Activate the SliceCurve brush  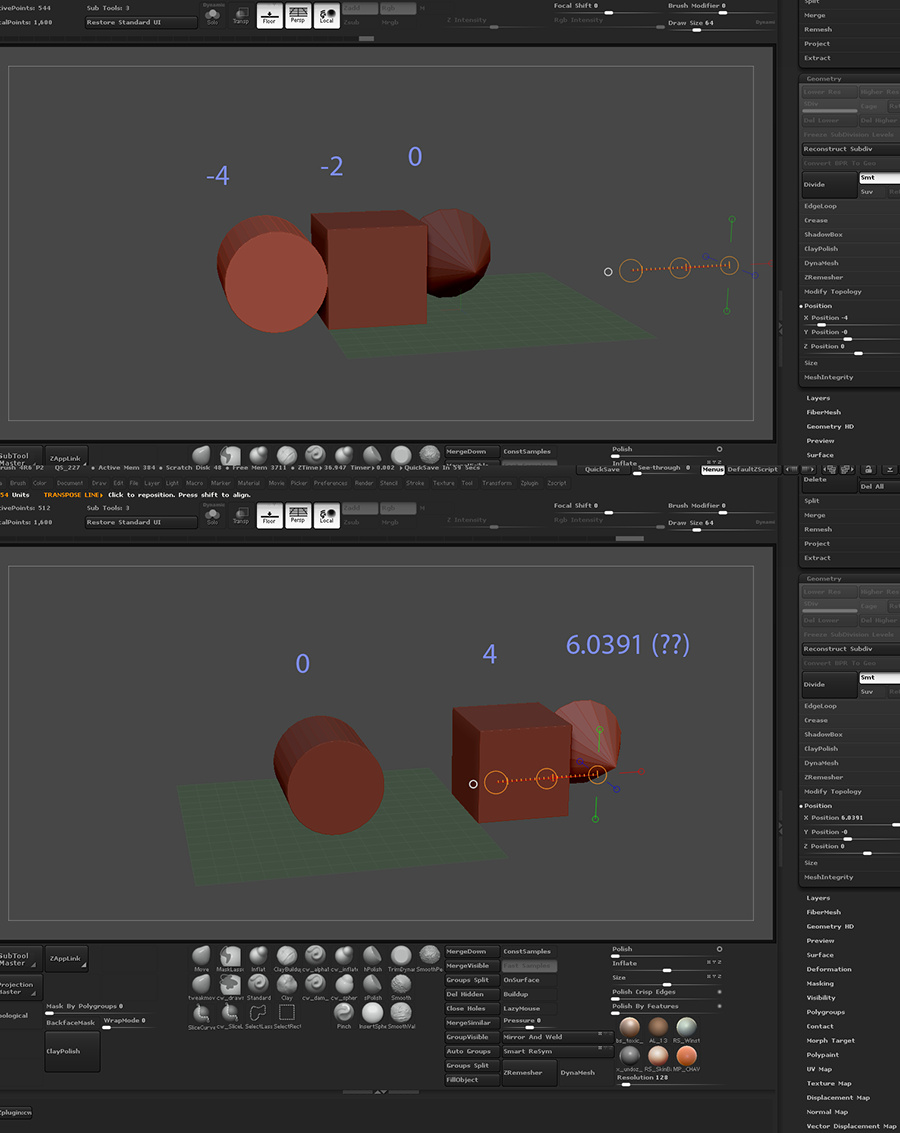click(x=202, y=1014)
